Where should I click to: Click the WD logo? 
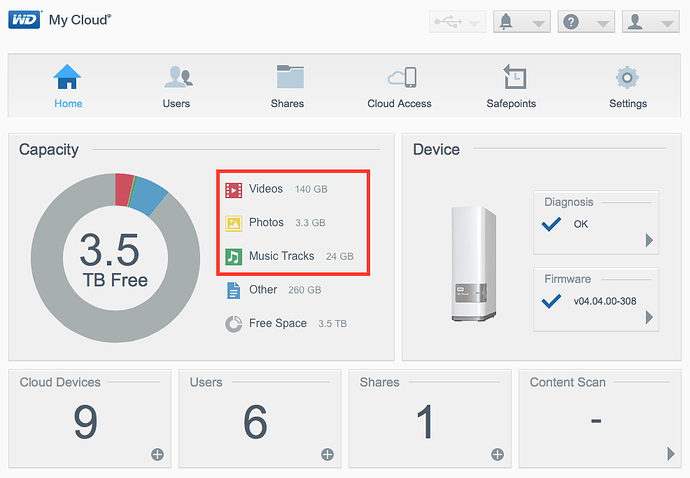pyautogui.click(x=25, y=20)
